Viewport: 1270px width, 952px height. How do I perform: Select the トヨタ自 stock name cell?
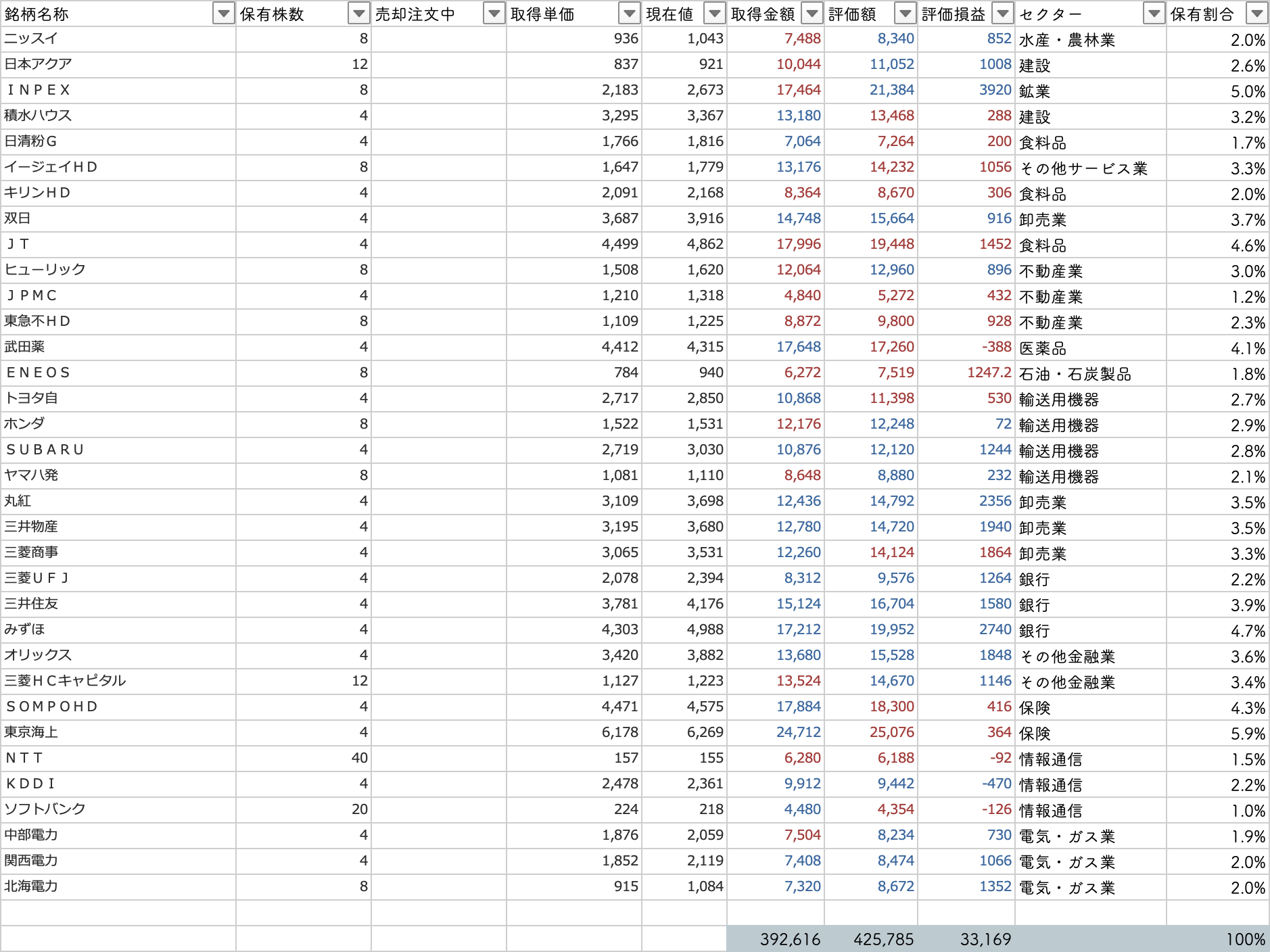tap(118, 398)
